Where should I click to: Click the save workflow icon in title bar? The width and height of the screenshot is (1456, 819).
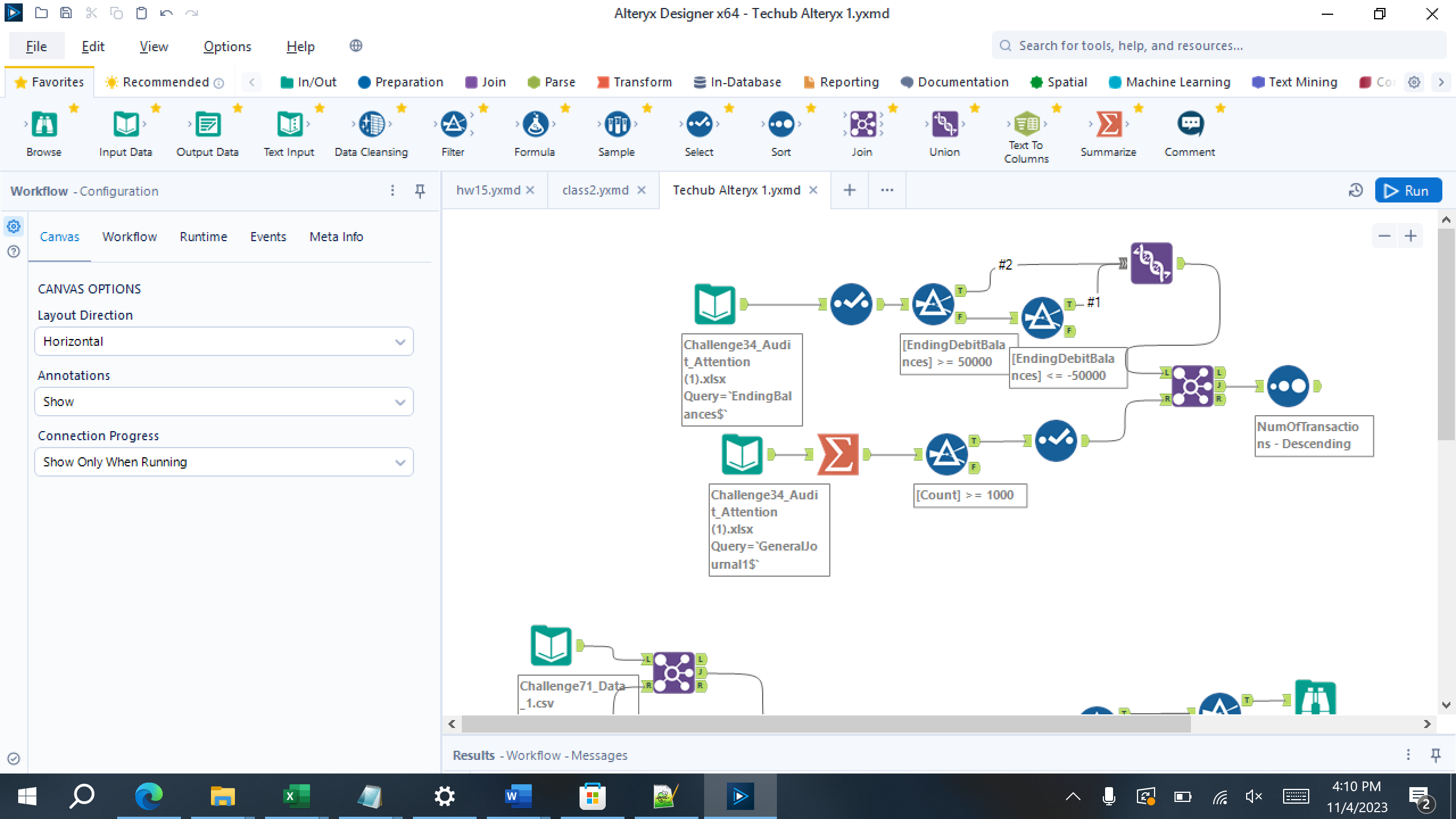coord(66,13)
